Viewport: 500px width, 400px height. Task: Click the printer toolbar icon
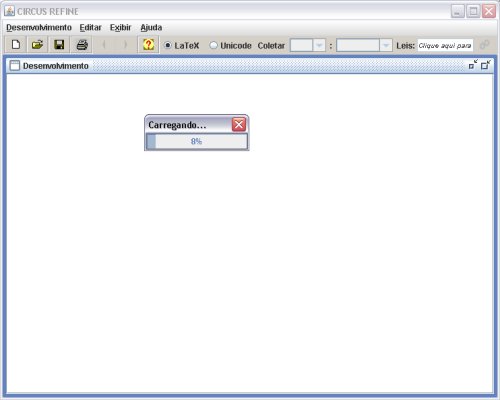(82, 45)
